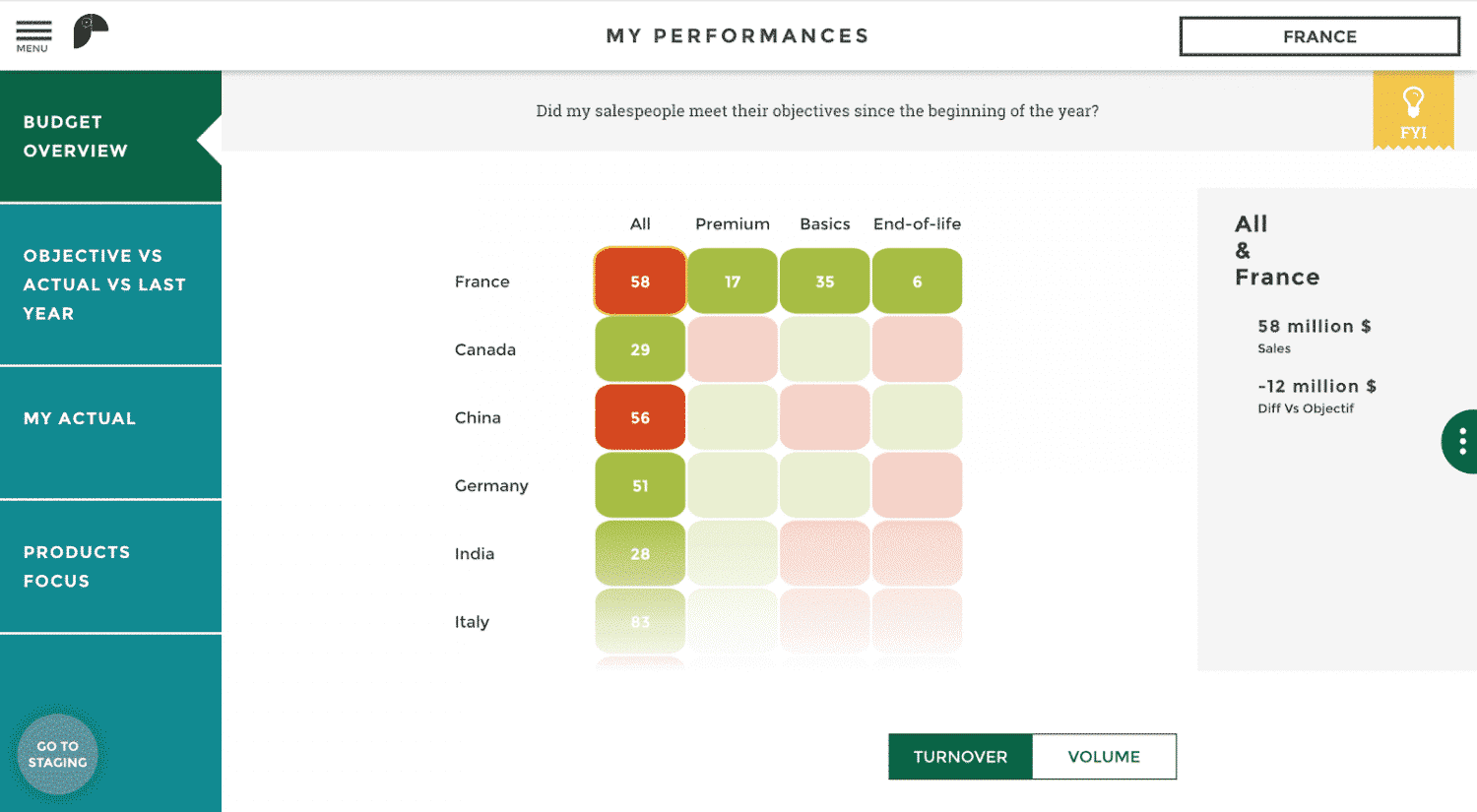Click the Germany All cell showing 51

click(640, 485)
